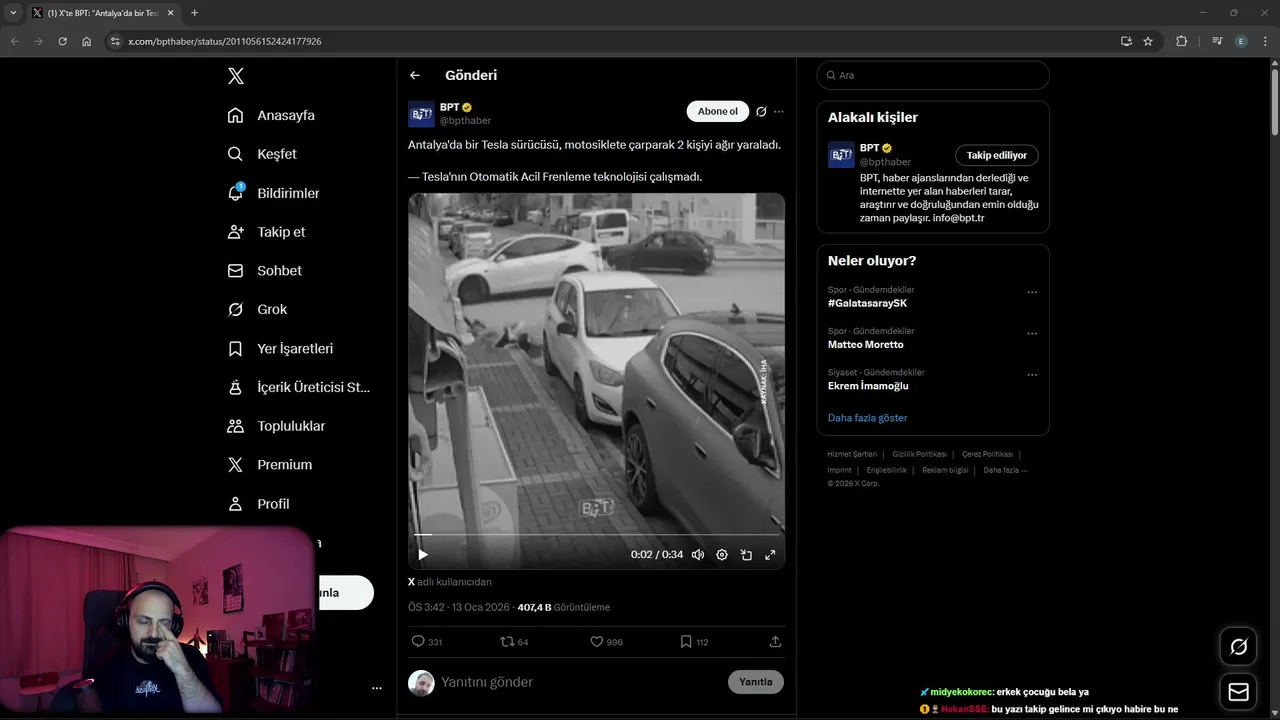Click the browser home button
1280x720 pixels.
tap(87, 41)
